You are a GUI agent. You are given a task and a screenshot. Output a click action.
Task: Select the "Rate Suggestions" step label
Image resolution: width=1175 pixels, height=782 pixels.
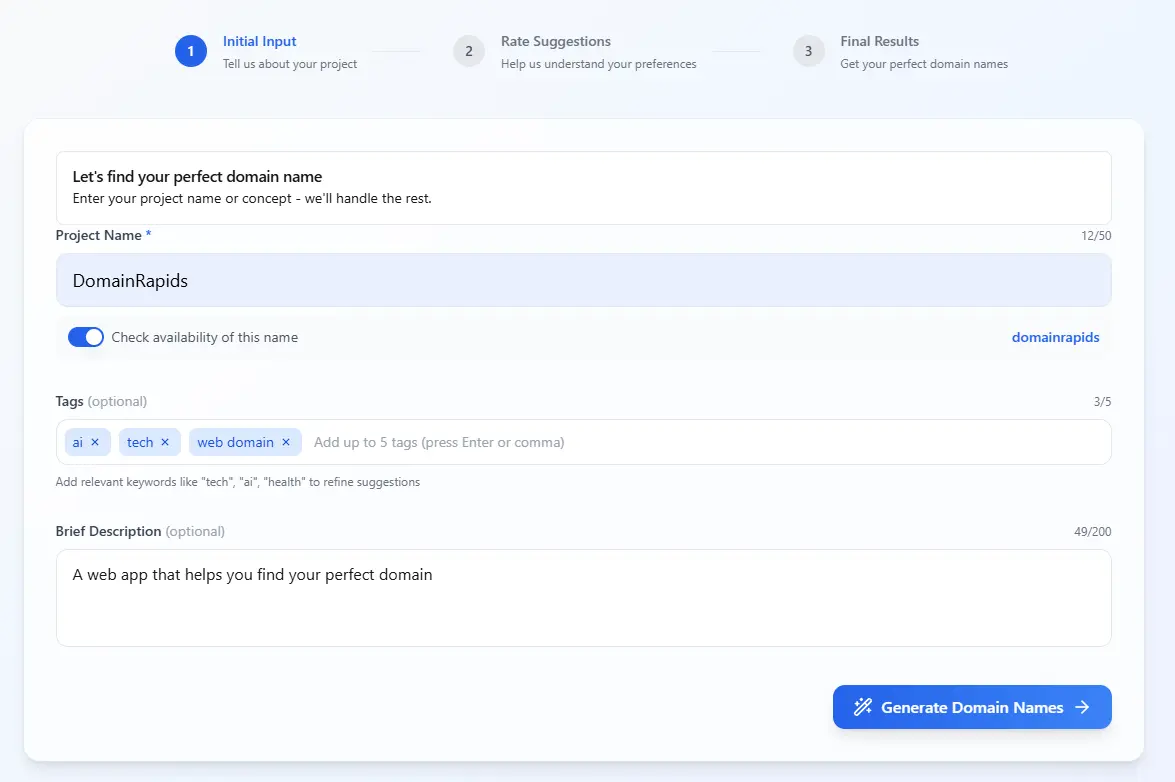[556, 41]
